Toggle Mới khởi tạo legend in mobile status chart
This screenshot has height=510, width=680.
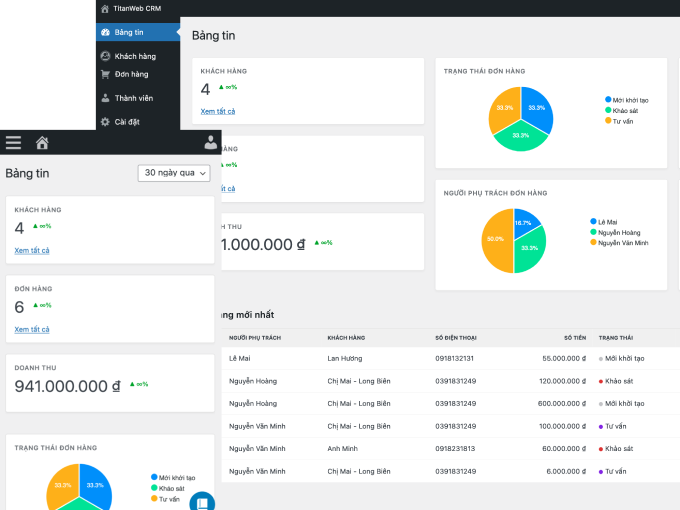tap(173, 477)
